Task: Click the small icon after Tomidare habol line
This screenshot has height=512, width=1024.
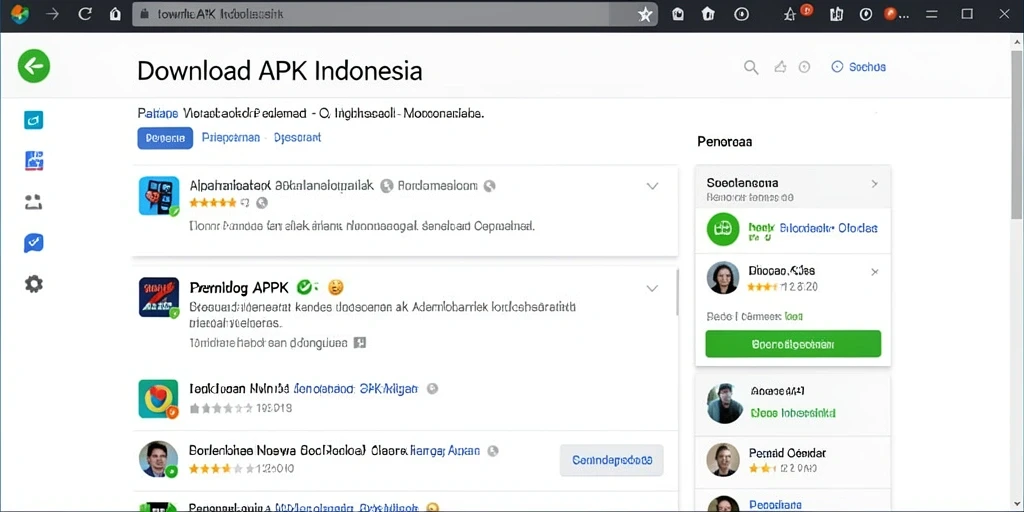Action: [x=359, y=342]
